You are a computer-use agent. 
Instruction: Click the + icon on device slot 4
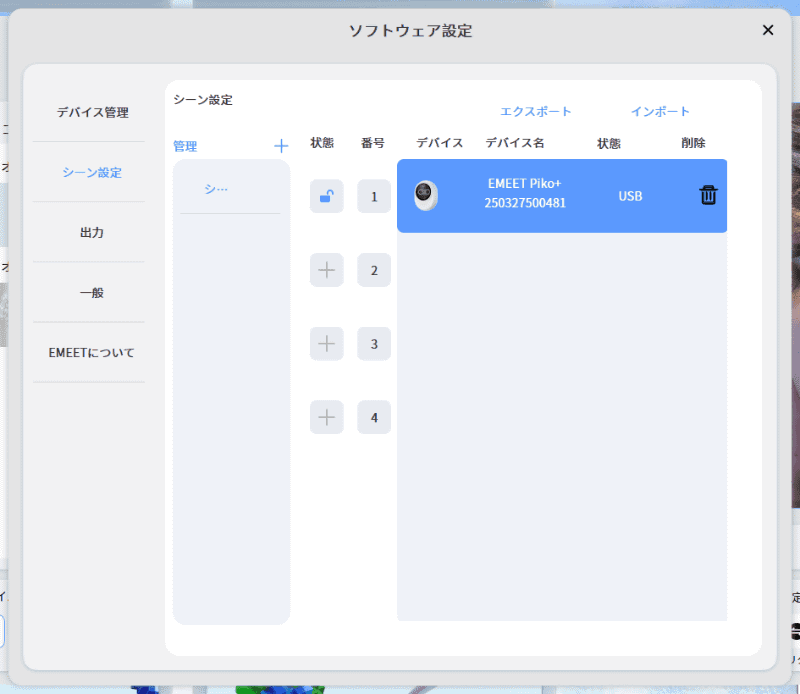326,417
